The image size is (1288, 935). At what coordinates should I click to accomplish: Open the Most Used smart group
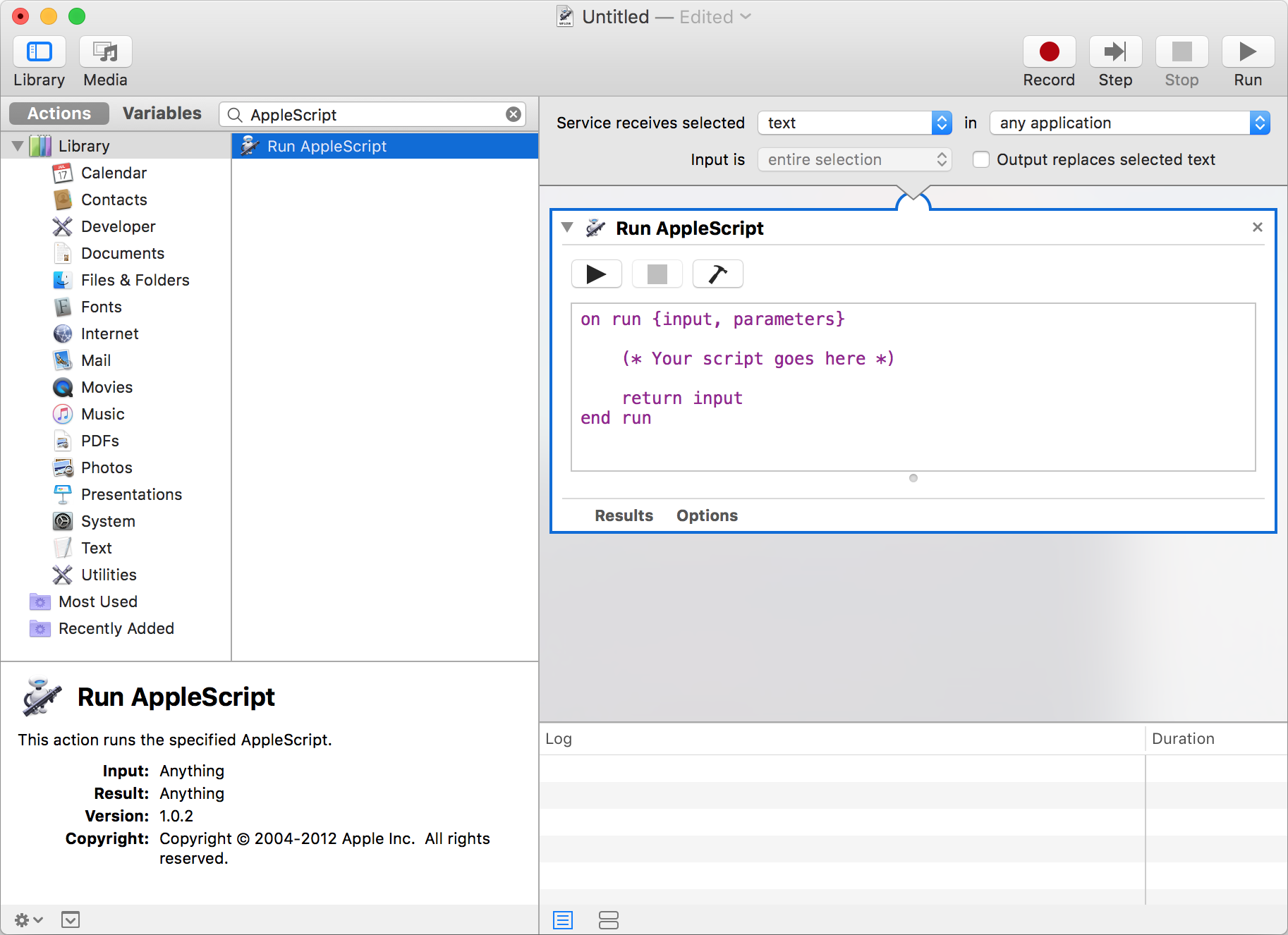point(97,601)
